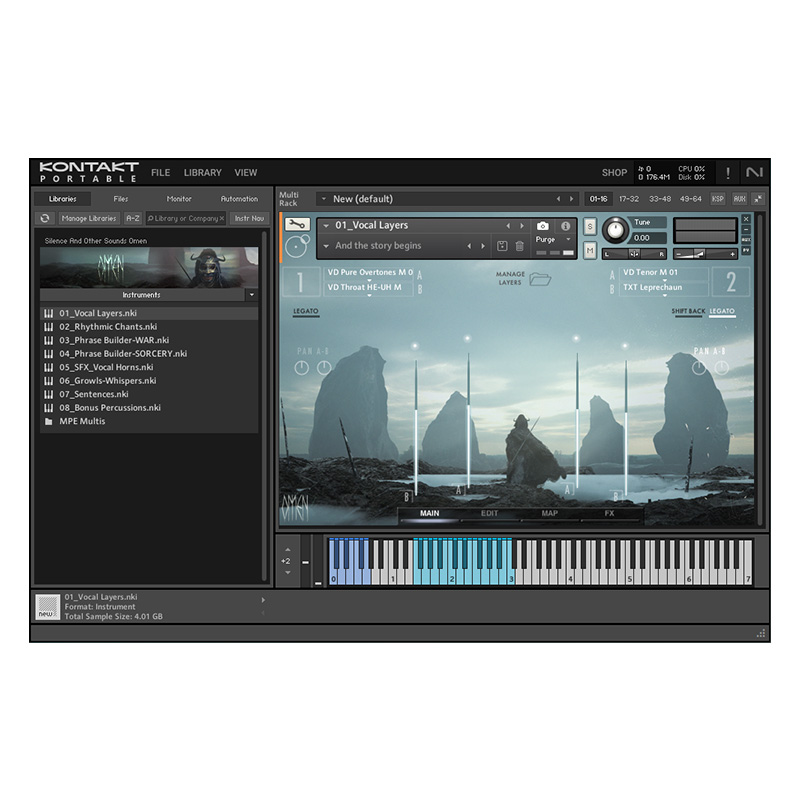This screenshot has width=800, height=800.
Task: Select layer slot 1 box
Action: coord(301,282)
